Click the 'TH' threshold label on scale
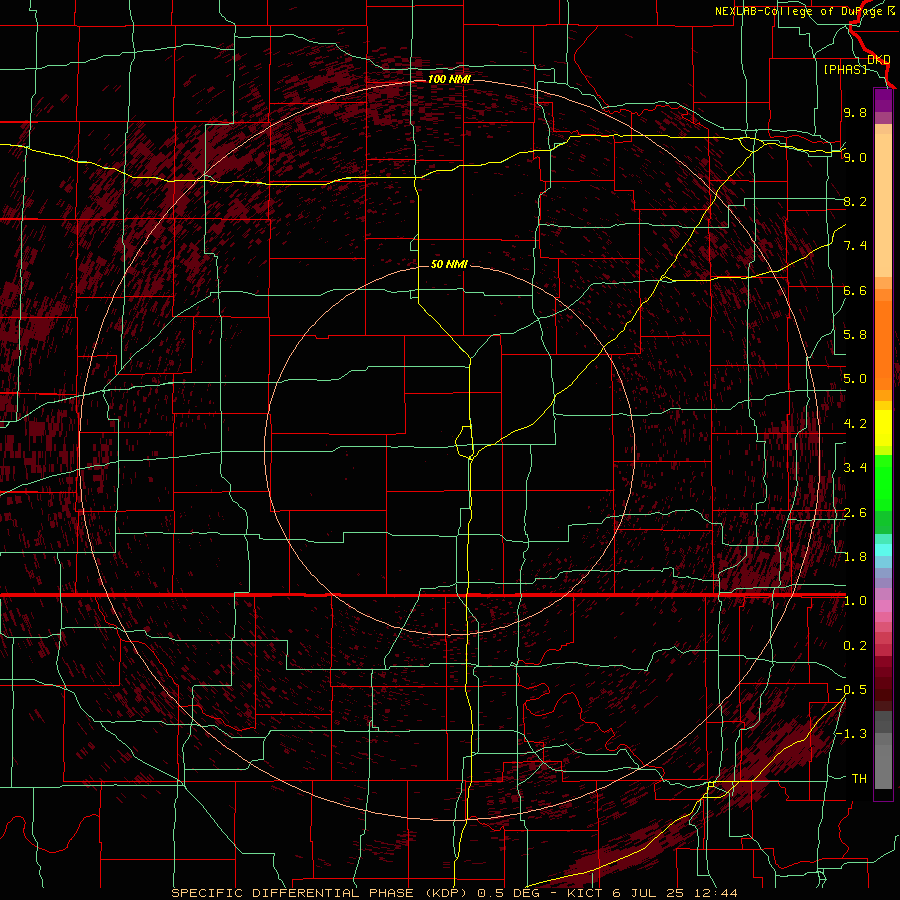Image resolution: width=900 pixels, height=900 pixels. click(859, 779)
